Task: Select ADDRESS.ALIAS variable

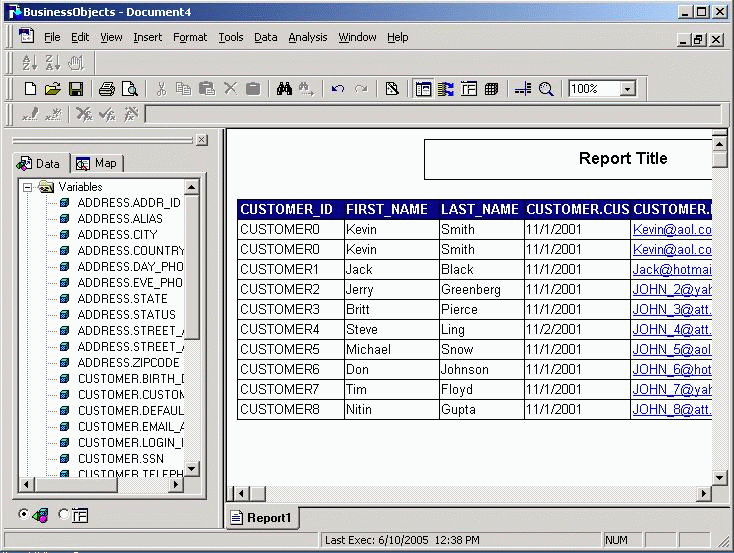Action: (x=120, y=219)
